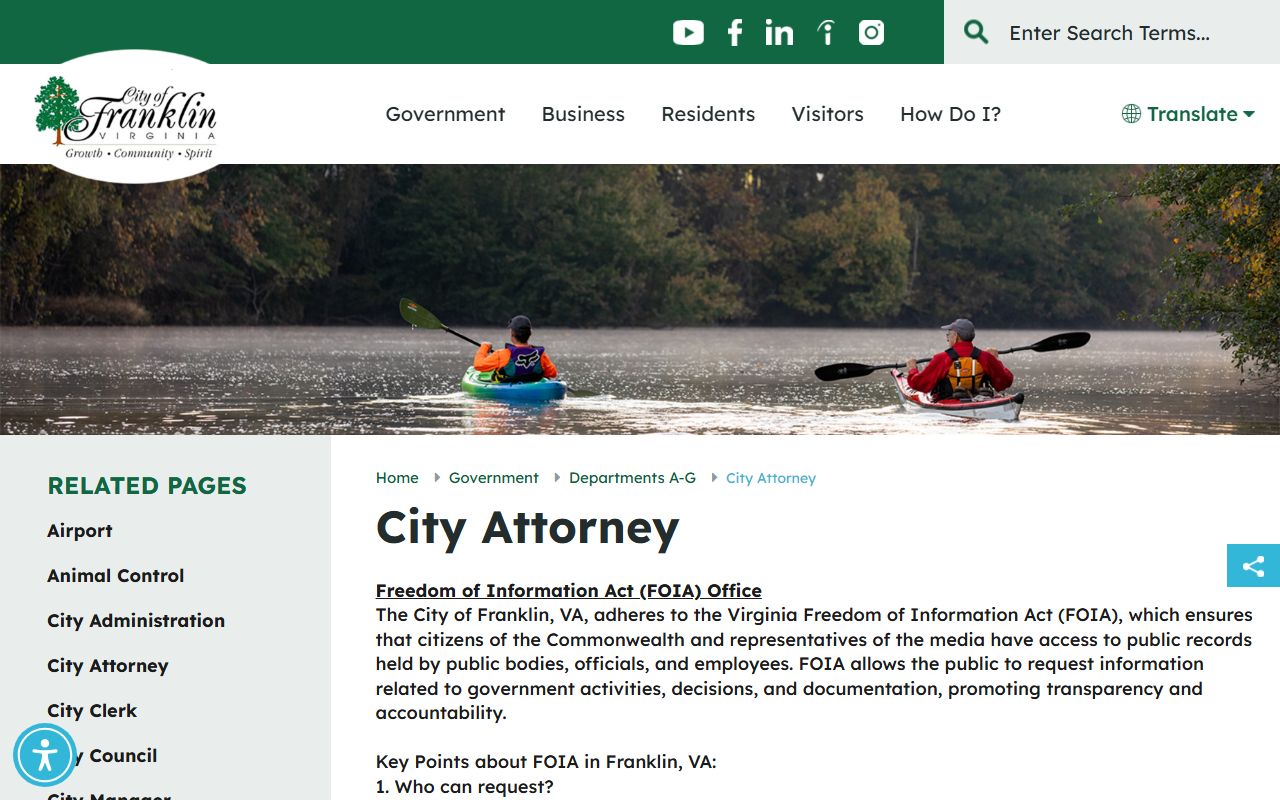The height and width of the screenshot is (800, 1280).
Task: Open the YouTube social icon
Action: [x=688, y=33]
